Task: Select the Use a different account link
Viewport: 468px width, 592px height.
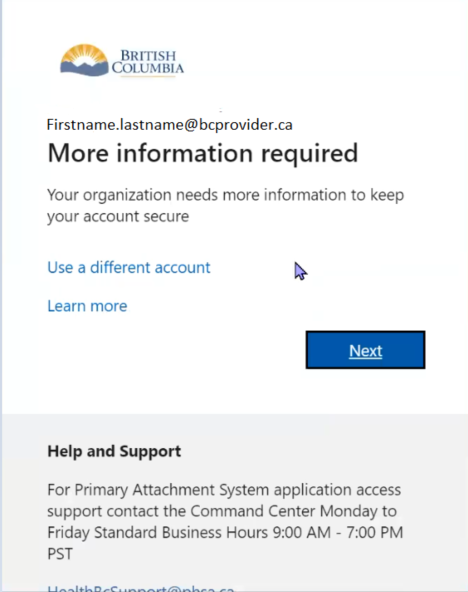Action: pos(129,267)
